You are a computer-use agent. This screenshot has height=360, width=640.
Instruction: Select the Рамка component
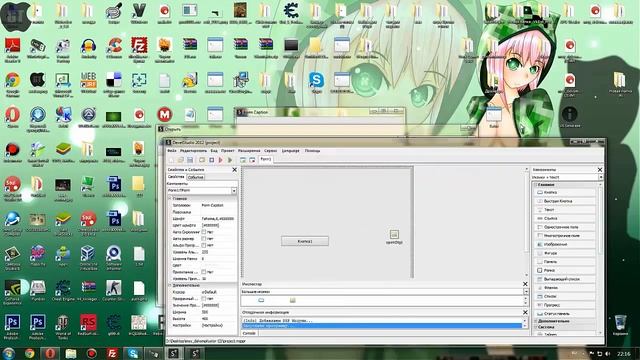coord(564,270)
